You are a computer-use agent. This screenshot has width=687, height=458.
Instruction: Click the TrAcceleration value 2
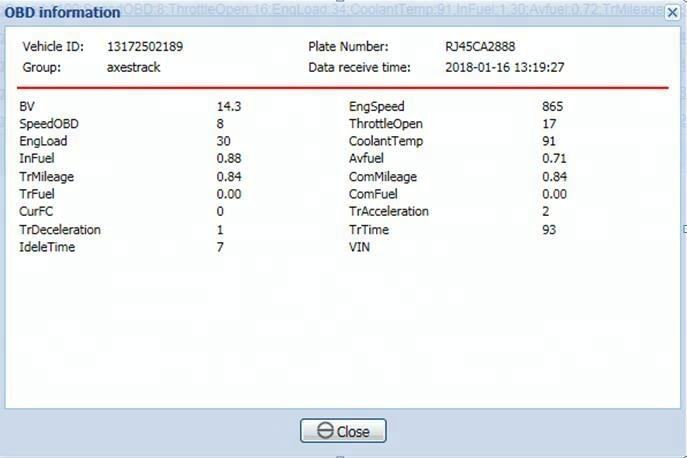pyautogui.click(x=545, y=211)
